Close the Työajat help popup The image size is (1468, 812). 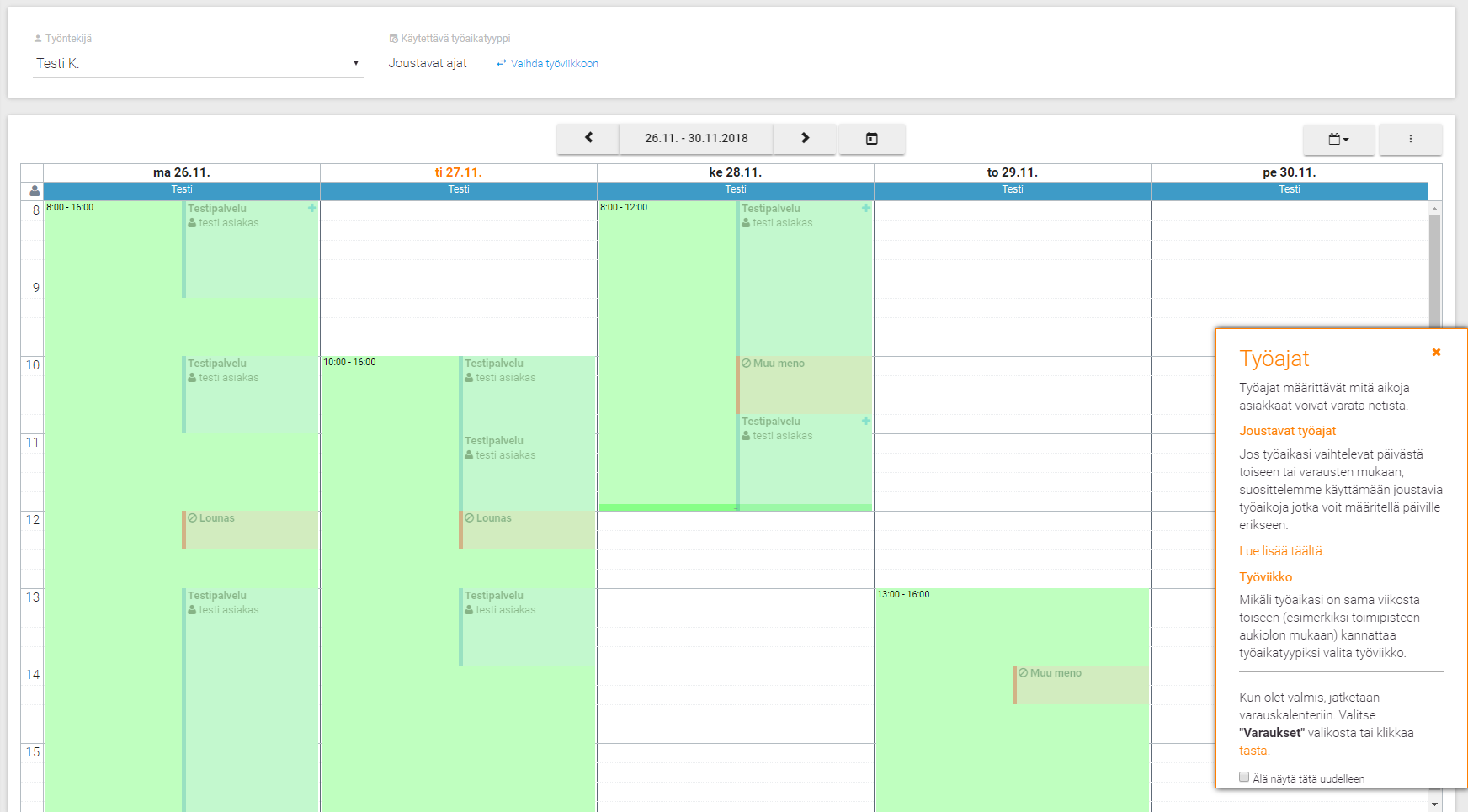1436,353
